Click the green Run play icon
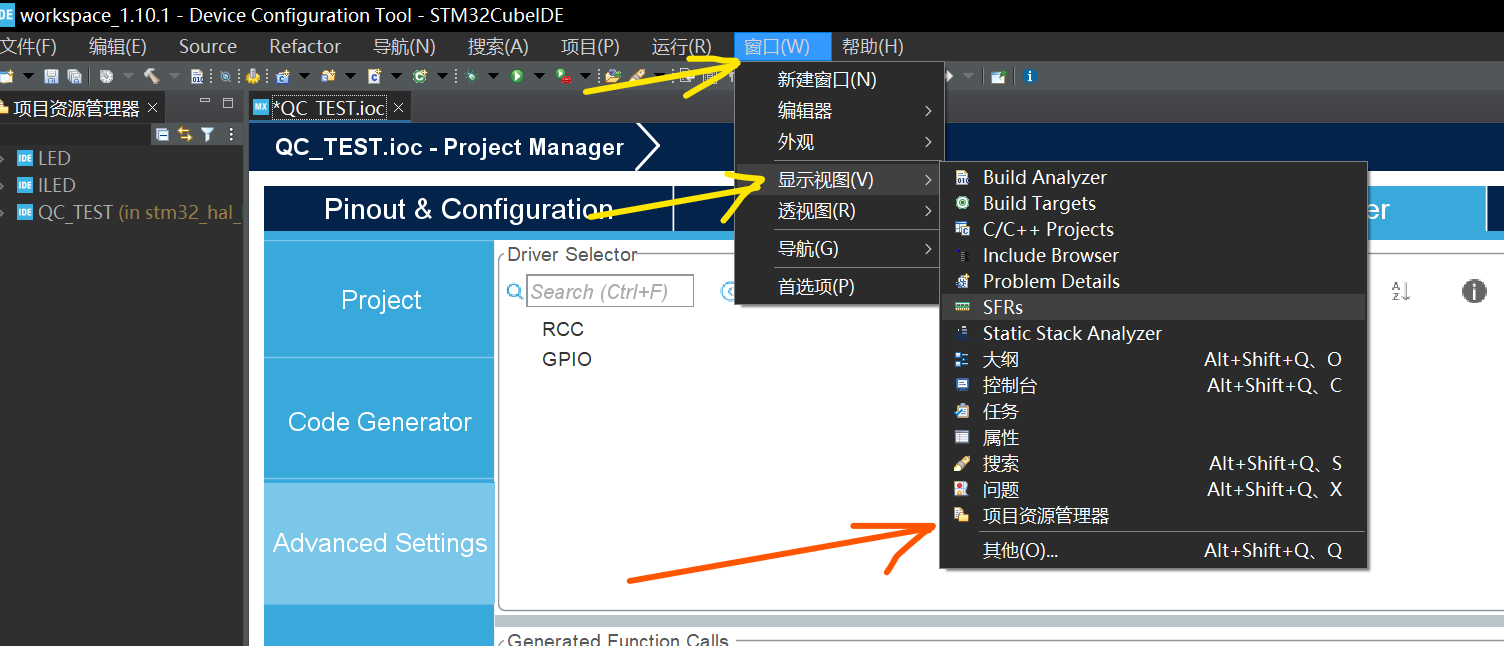This screenshot has height=646, width=1504. point(517,76)
